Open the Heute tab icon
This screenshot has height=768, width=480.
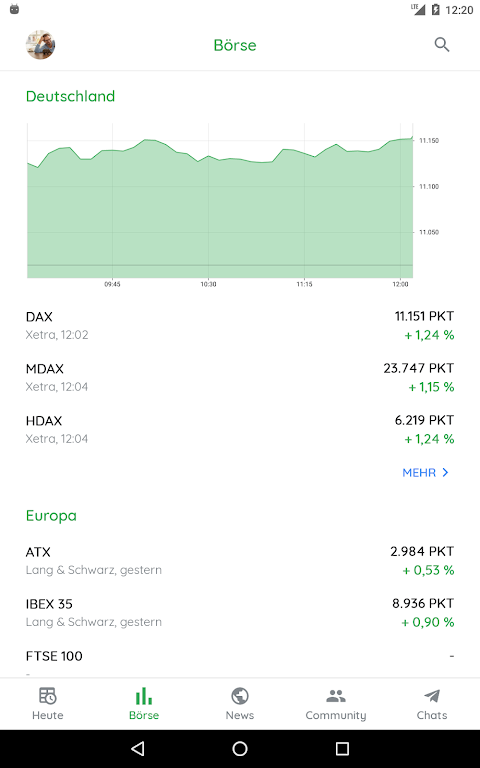point(48,696)
